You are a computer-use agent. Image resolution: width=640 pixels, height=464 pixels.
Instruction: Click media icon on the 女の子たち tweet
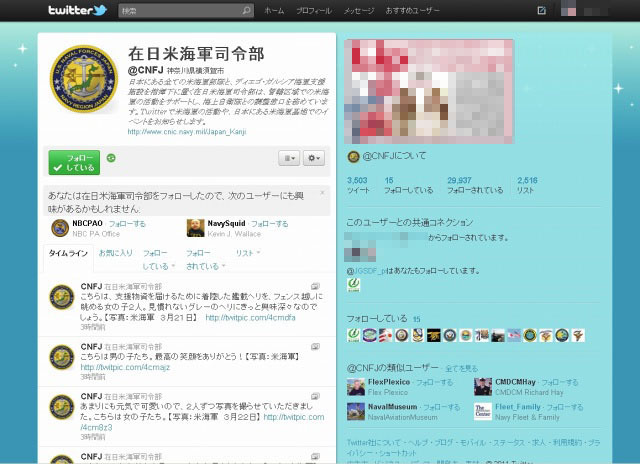point(315,396)
